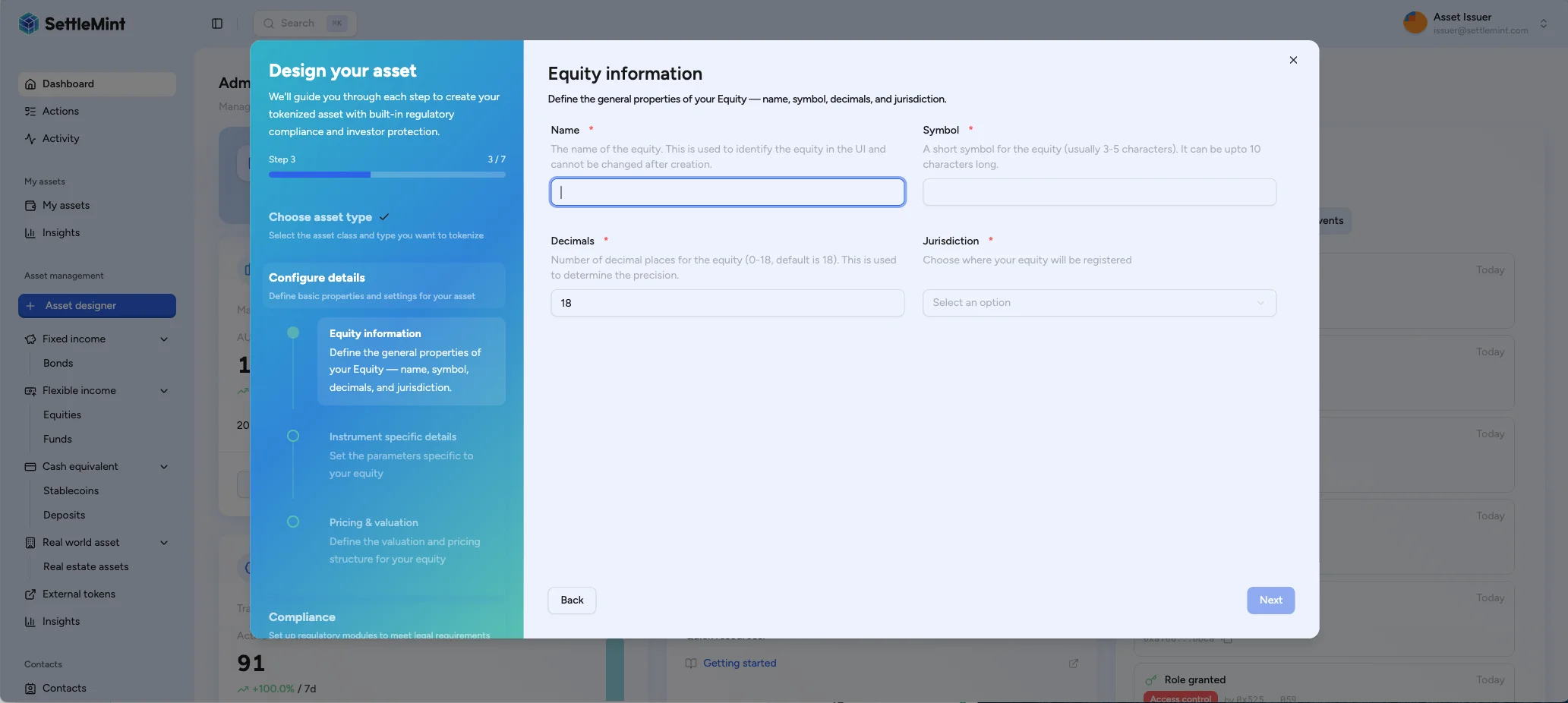Toggle the sidebar panel icon
The width and height of the screenshot is (1568, 703).
coord(217,24)
